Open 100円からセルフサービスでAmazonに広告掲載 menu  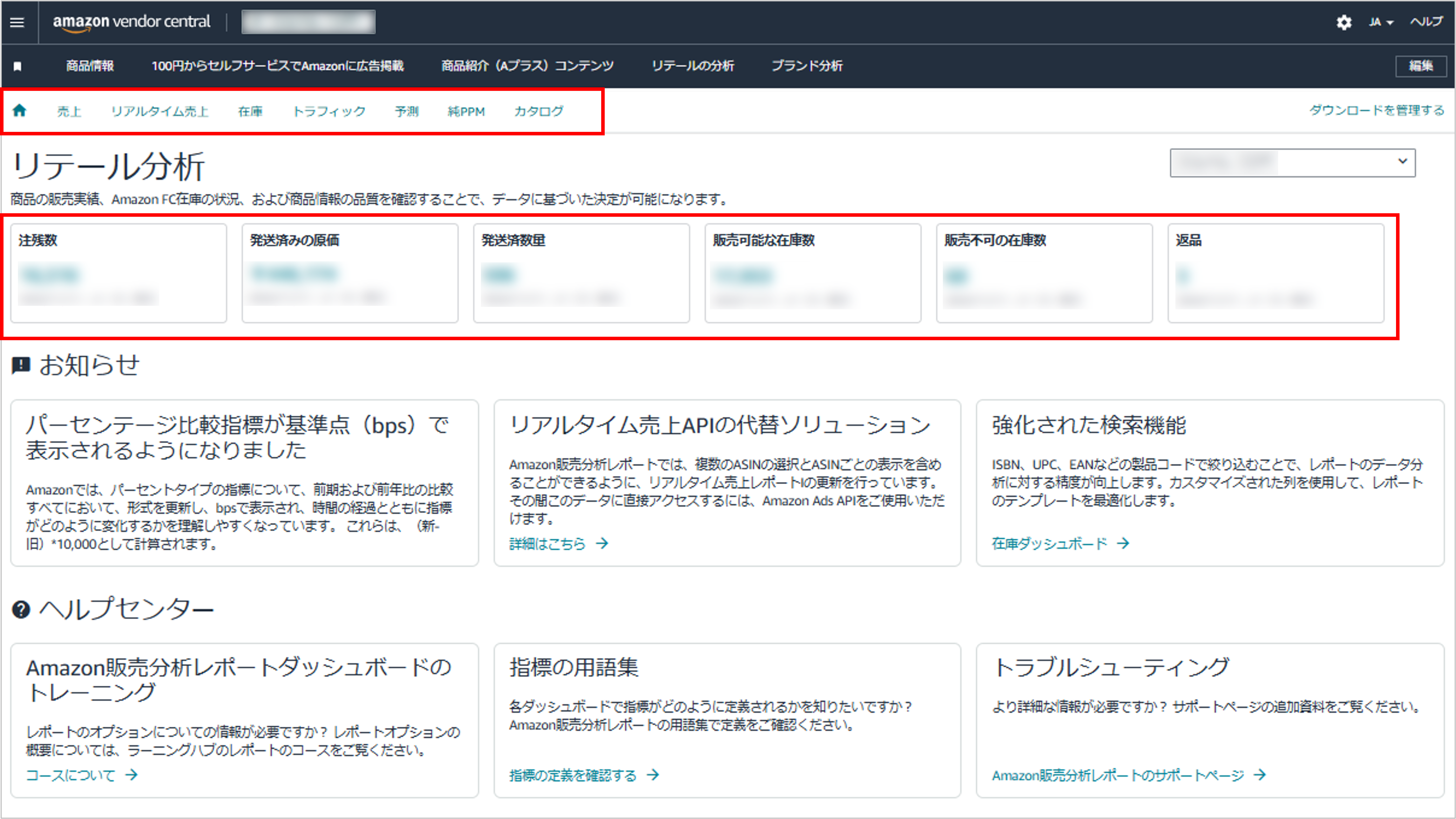pos(277,66)
